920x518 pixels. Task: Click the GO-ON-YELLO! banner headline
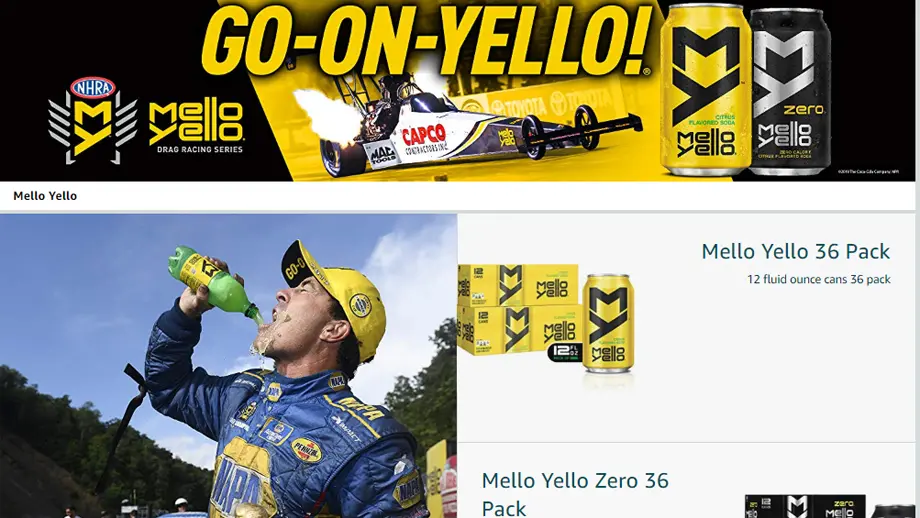[x=428, y=39]
